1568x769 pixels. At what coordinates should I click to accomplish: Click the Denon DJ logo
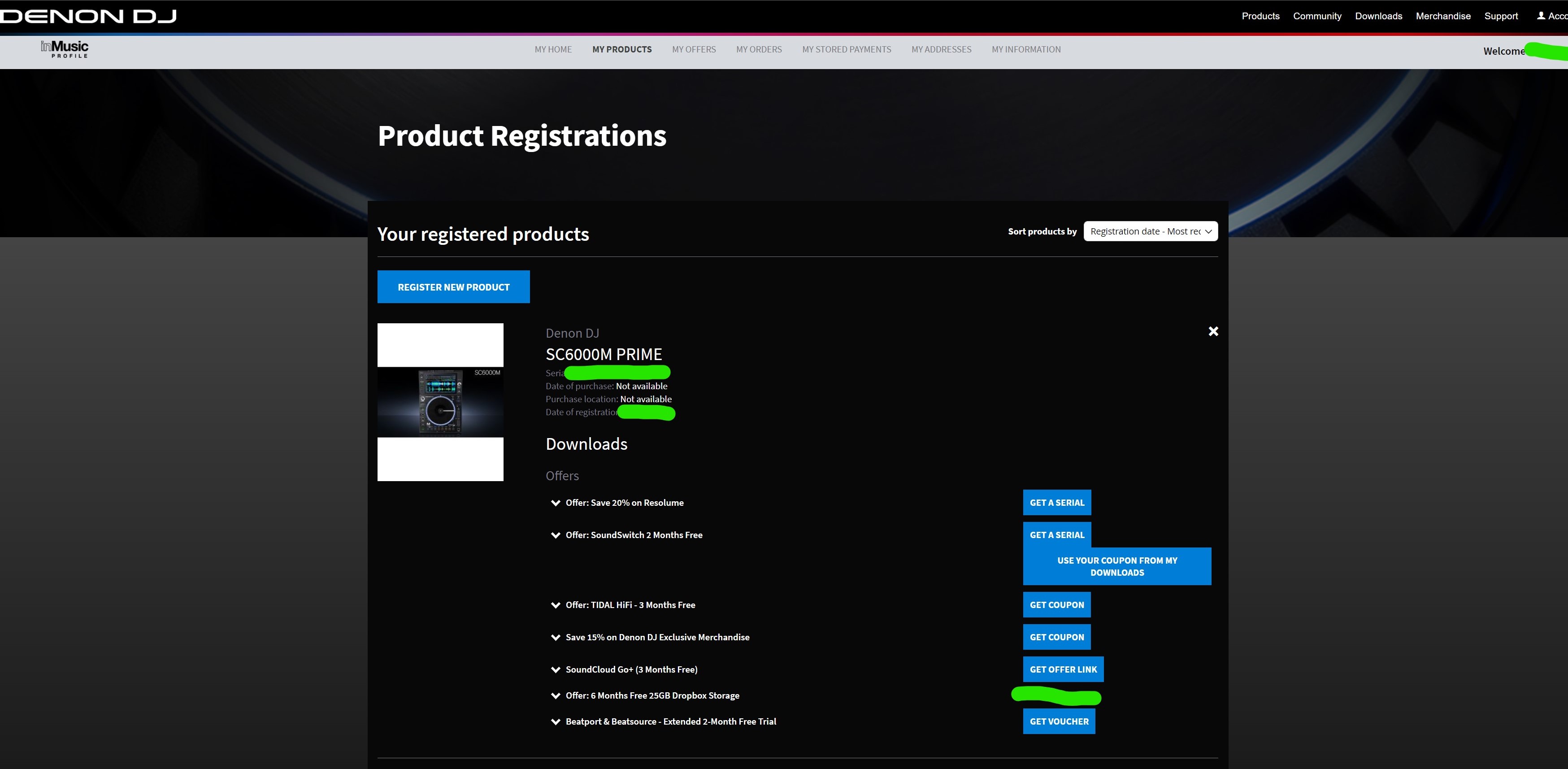tap(88, 17)
